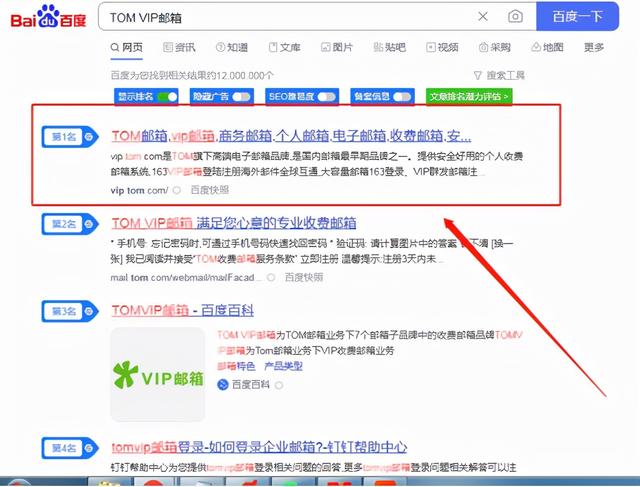640x487 pixels.
Task: Toggle the 备案信息 switch
Action: click(x=403, y=97)
